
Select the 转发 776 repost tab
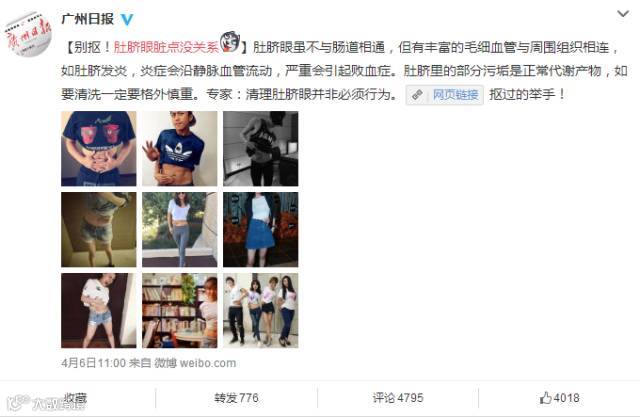[236, 398]
